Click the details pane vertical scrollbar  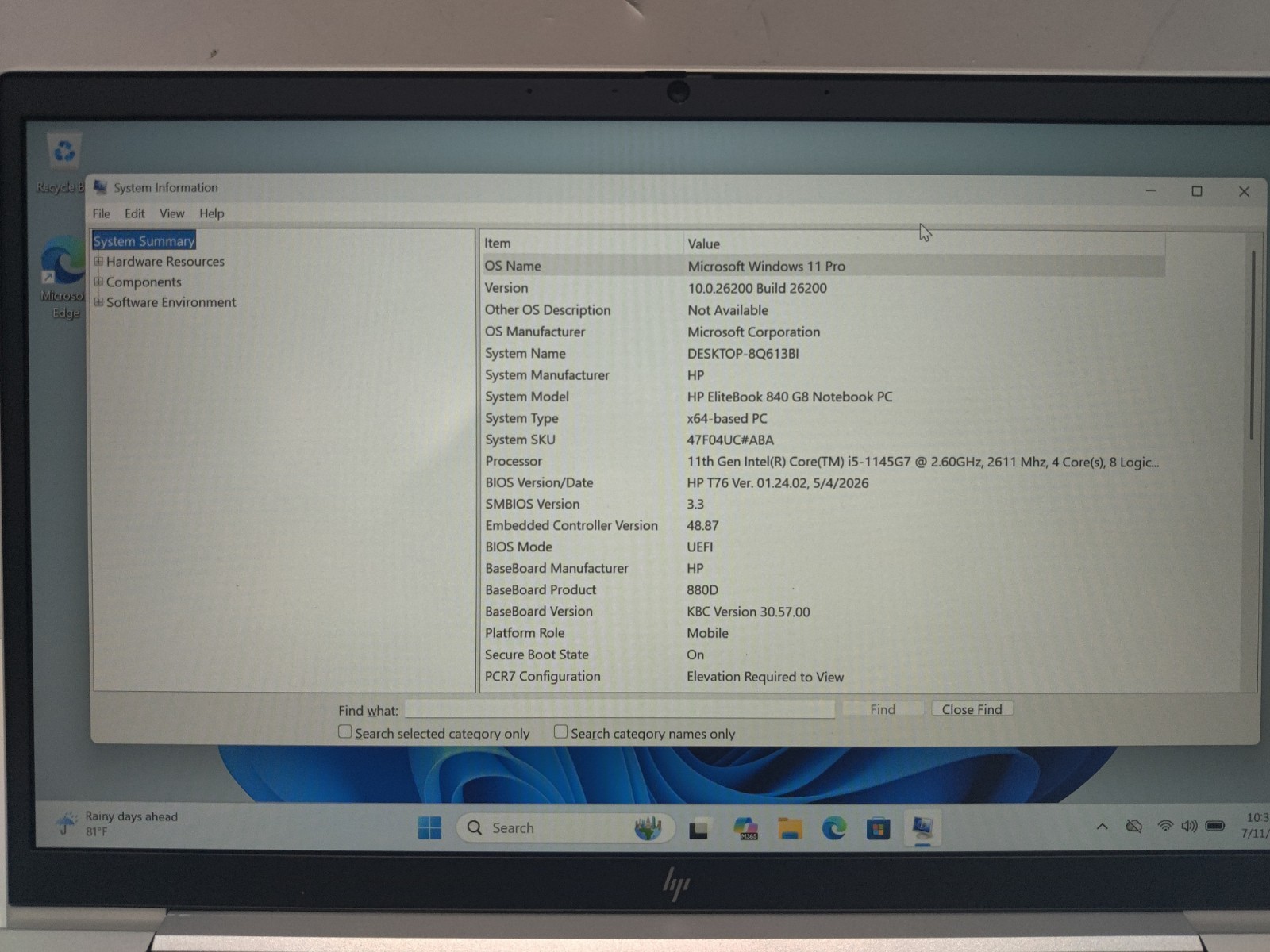click(1252, 345)
